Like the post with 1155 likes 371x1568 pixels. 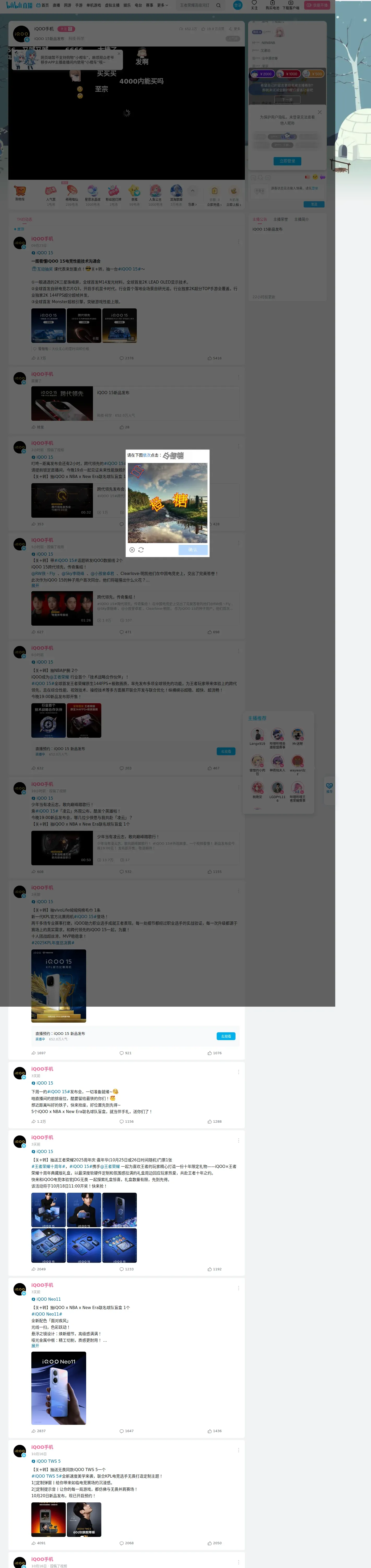(x=214, y=872)
